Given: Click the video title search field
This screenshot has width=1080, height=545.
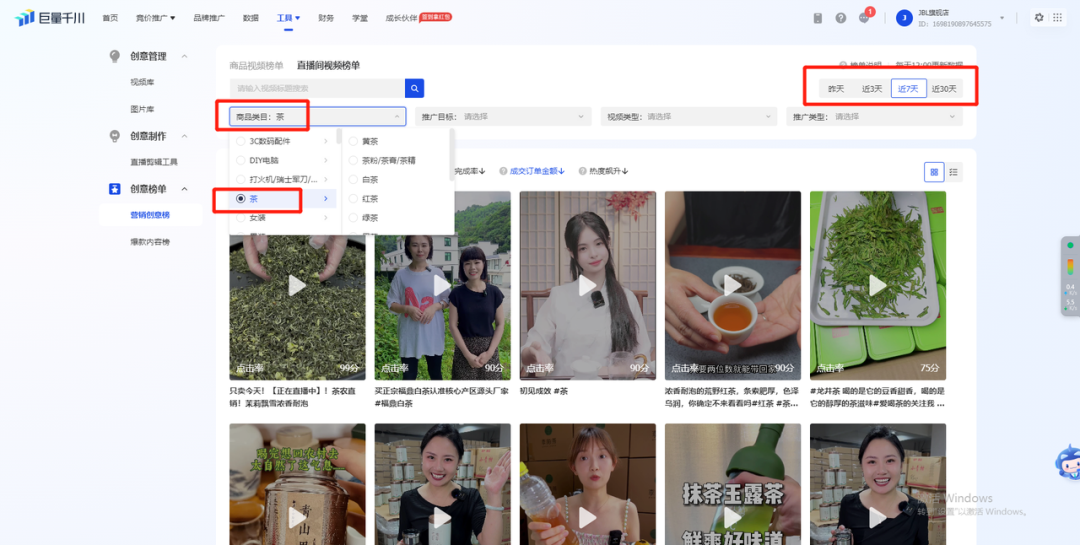Looking at the screenshot, I should point(318,88).
